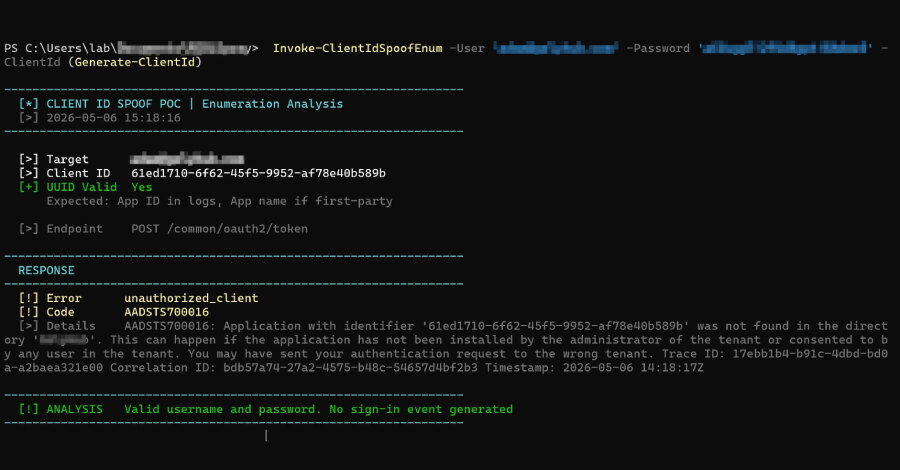Click the 2026-05-06 15:18:16 timestamp
Image resolution: width=900 pixels, height=470 pixels.
[x=114, y=118]
